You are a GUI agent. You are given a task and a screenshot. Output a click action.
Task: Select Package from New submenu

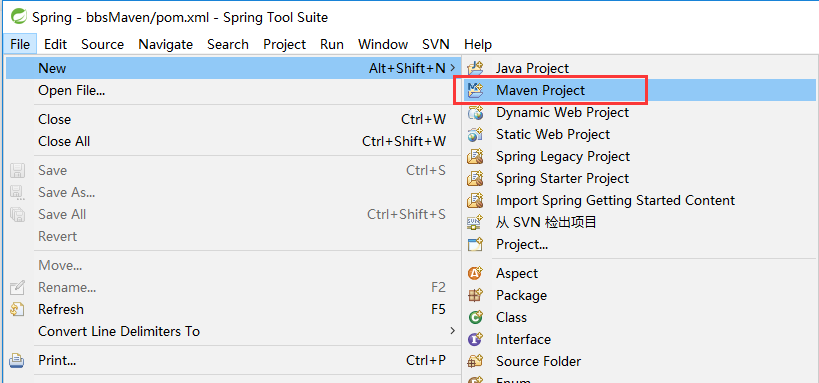tap(640, 295)
